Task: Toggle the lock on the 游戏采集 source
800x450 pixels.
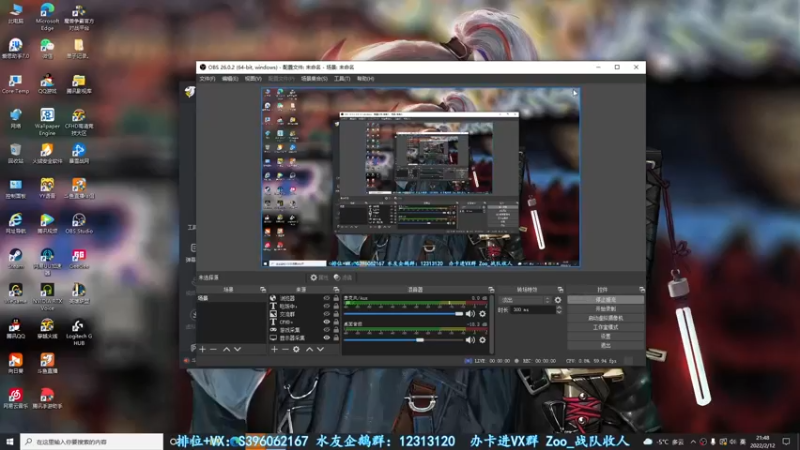Action: (336, 330)
